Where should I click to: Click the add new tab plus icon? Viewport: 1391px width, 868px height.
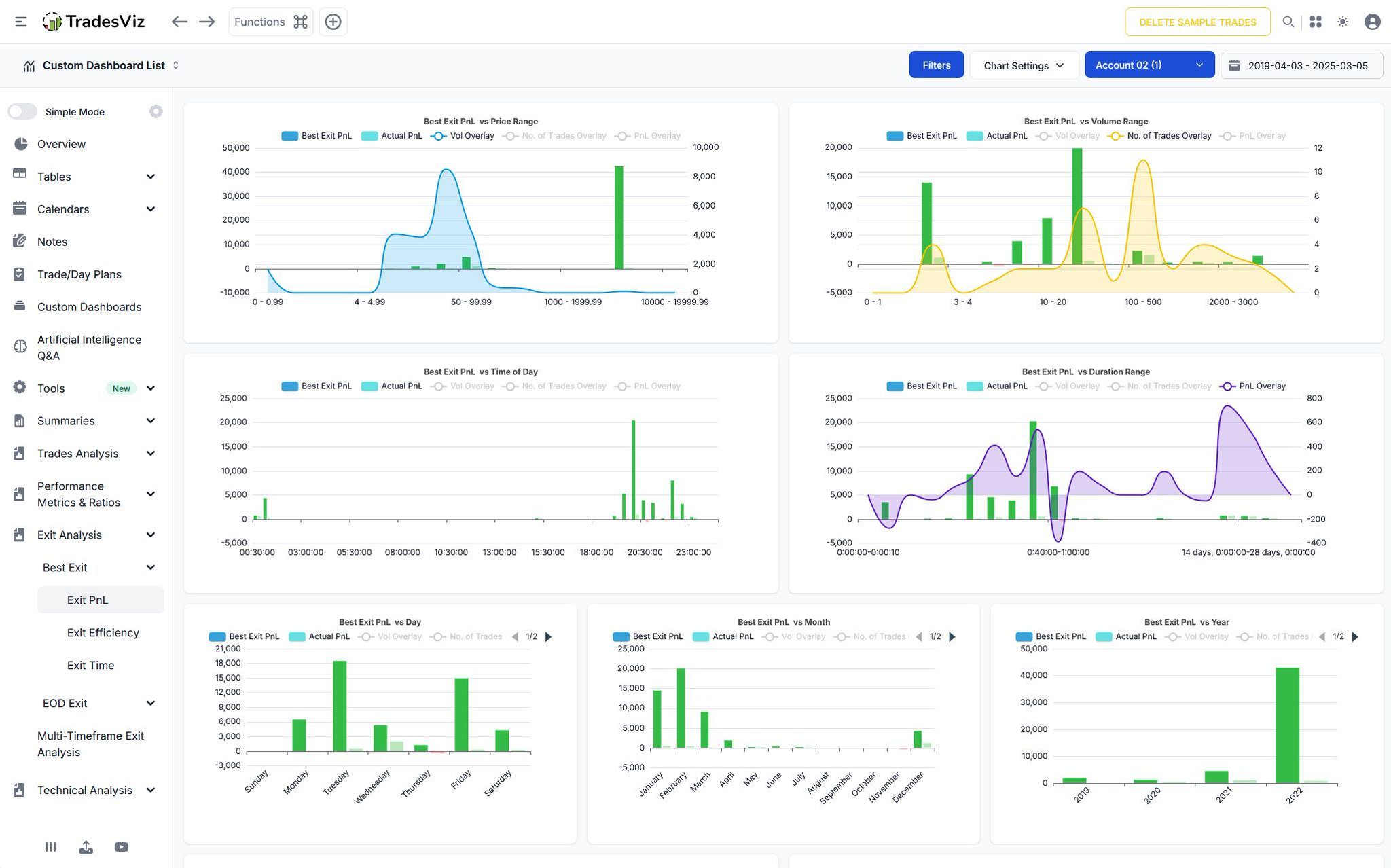click(x=333, y=22)
